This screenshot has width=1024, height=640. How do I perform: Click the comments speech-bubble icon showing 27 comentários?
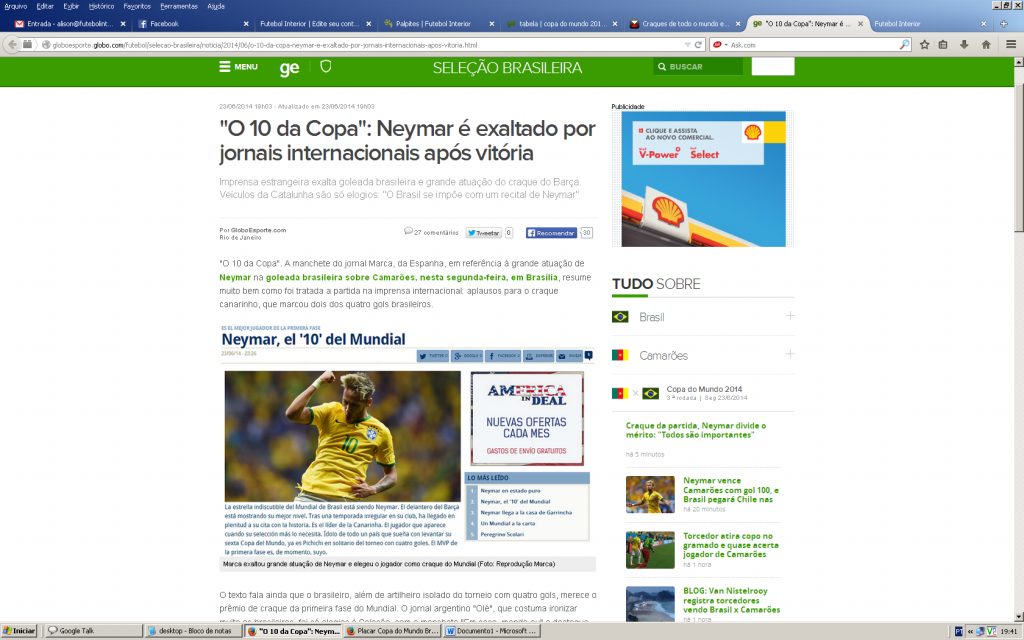pos(408,232)
